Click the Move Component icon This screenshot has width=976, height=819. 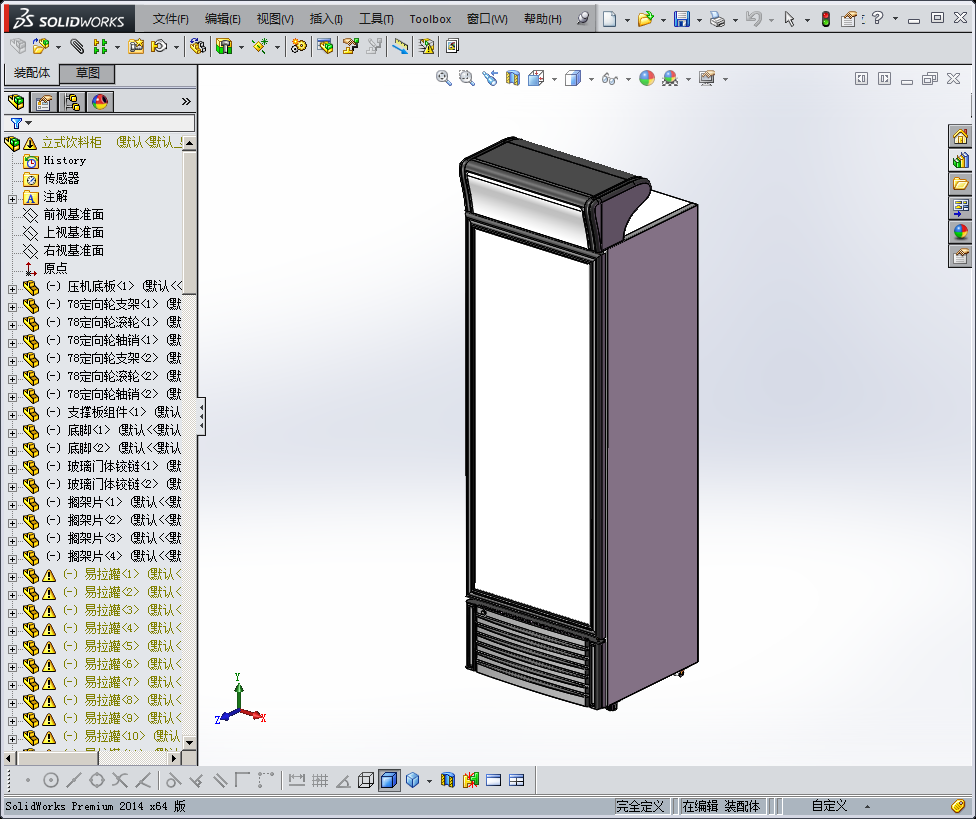(159, 46)
